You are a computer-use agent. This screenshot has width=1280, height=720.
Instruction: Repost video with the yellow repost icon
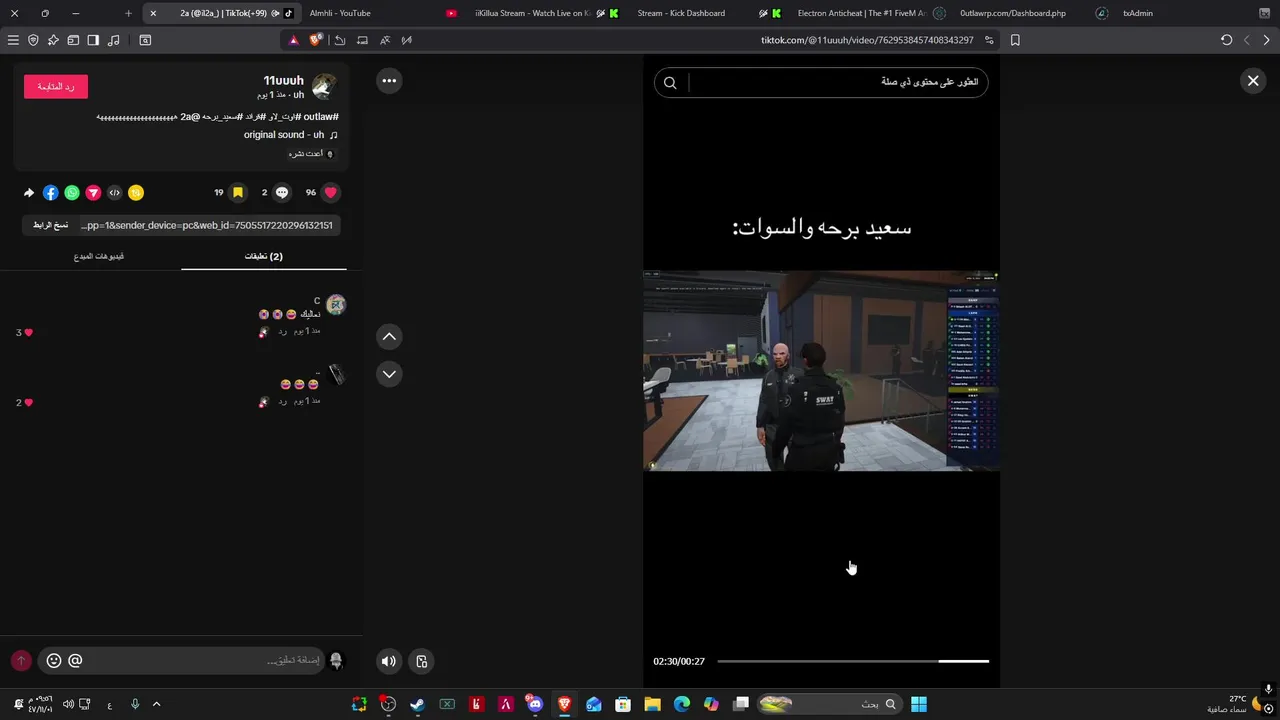click(x=136, y=193)
